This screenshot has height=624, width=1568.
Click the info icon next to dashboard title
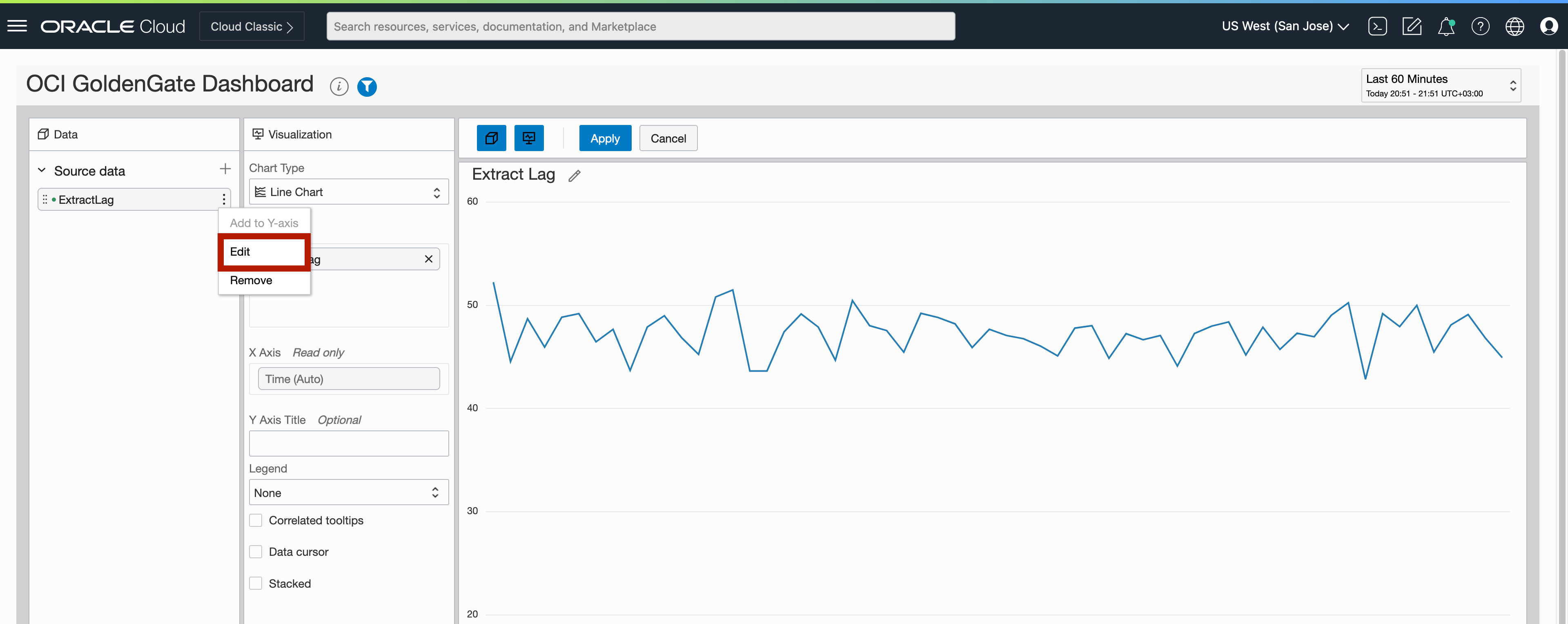339,87
